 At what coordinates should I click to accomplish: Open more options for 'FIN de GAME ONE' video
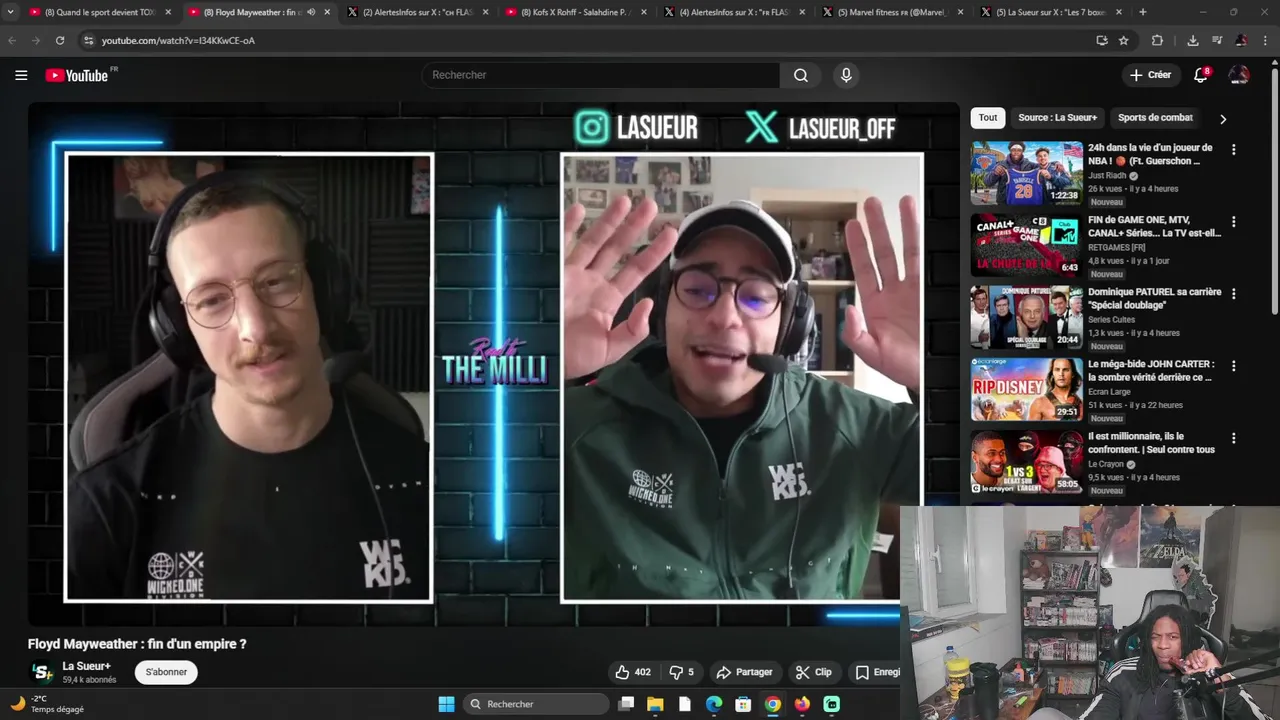(1233, 222)
